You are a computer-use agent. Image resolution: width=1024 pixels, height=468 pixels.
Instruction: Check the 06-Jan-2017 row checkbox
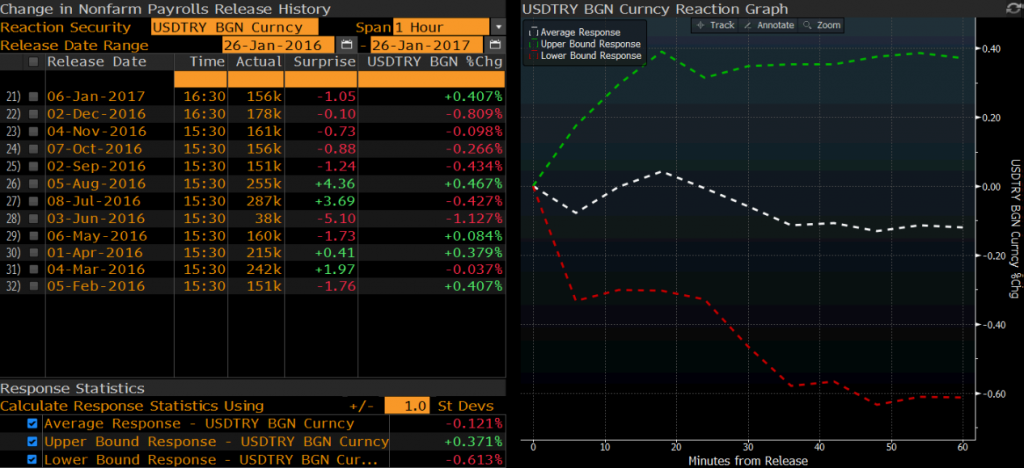coord(33,97)
